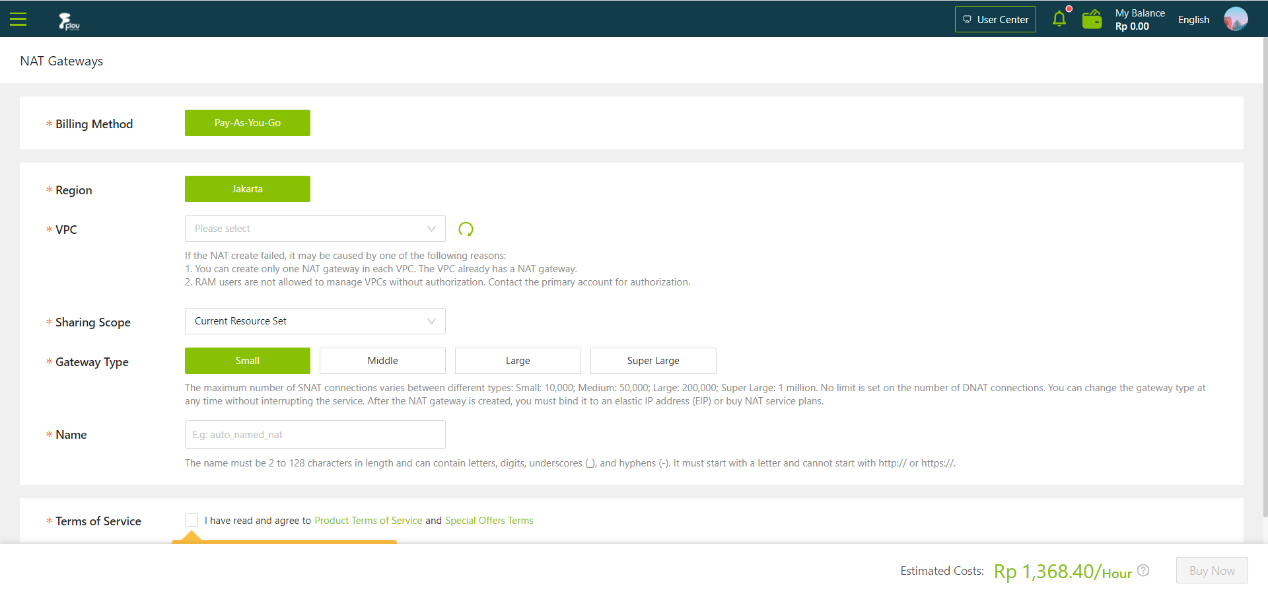
Task: Open the User Center
Action: coord(995,20)
